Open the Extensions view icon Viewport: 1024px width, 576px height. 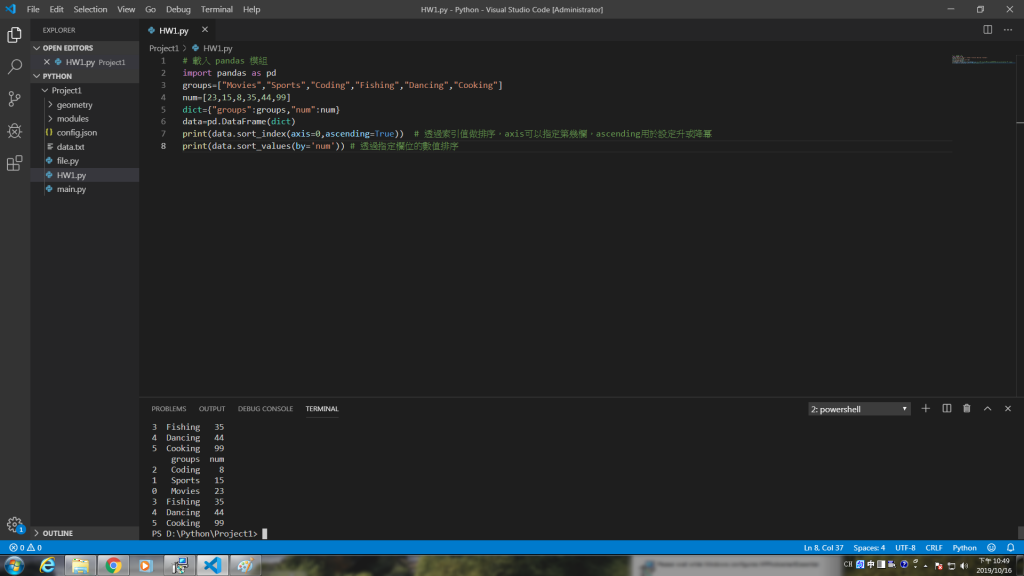click(14, 163)
